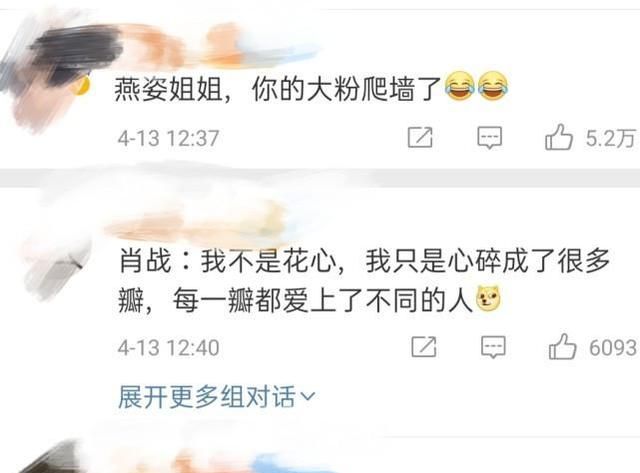The image size is (640, 473).
Task: Like the comment with 6093 likes
Action: [x=562, y=346]
